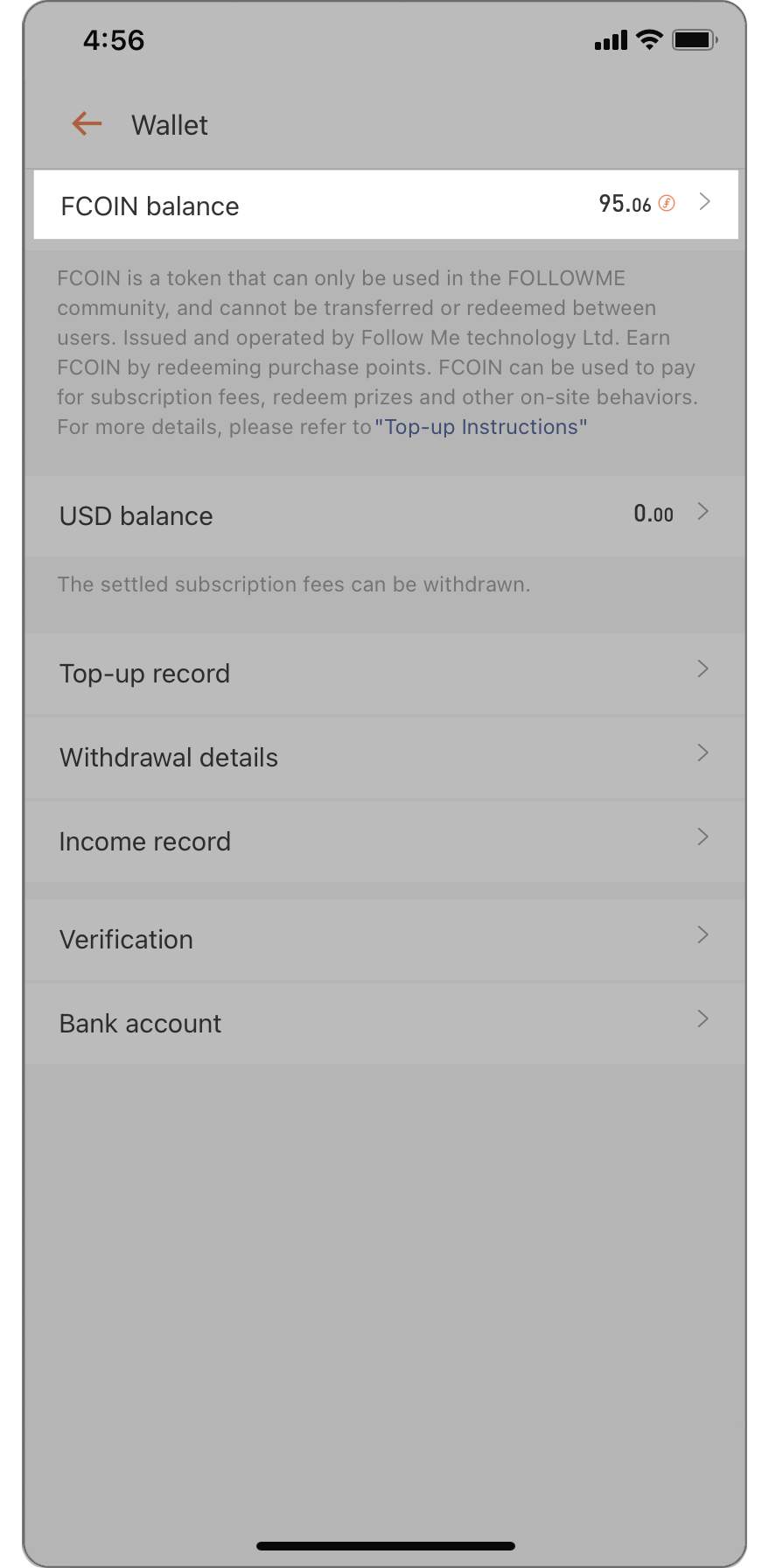The width and height of the screenshot is (769, 1568).
Task: Tap chevron beside Income record
Action: (703, 837)
